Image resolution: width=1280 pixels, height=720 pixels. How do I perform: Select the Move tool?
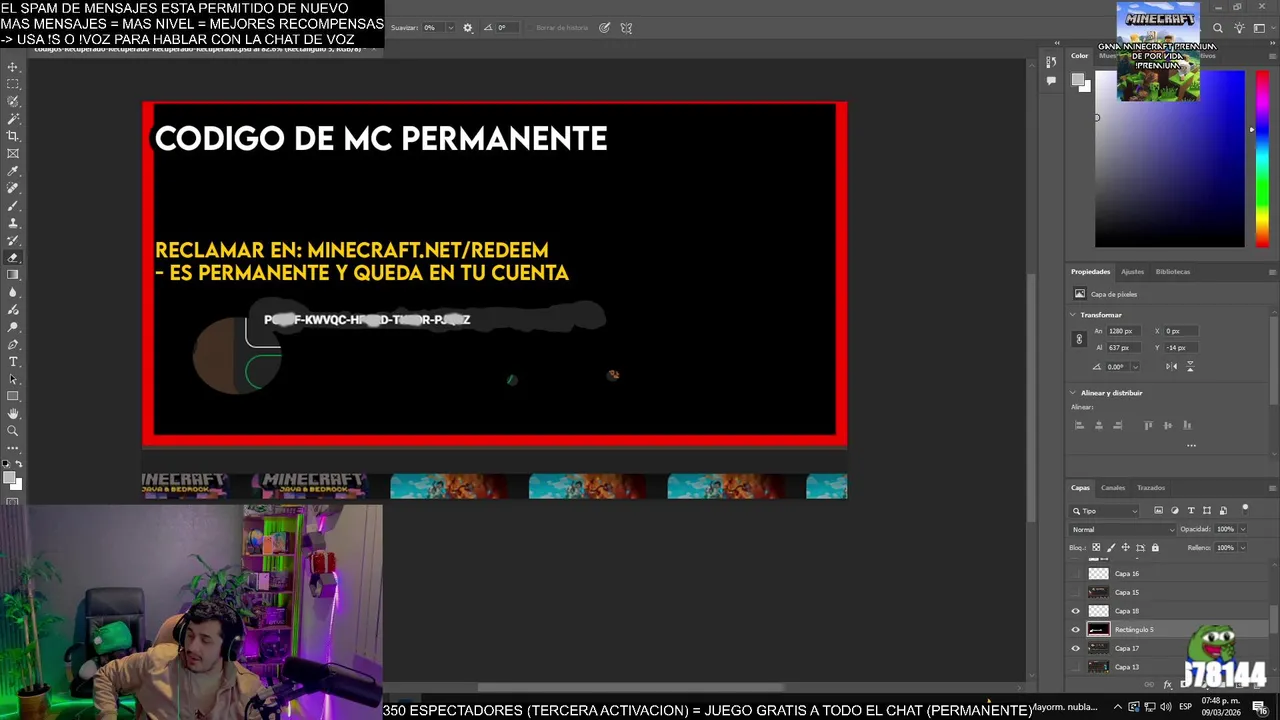click(13, 67)
